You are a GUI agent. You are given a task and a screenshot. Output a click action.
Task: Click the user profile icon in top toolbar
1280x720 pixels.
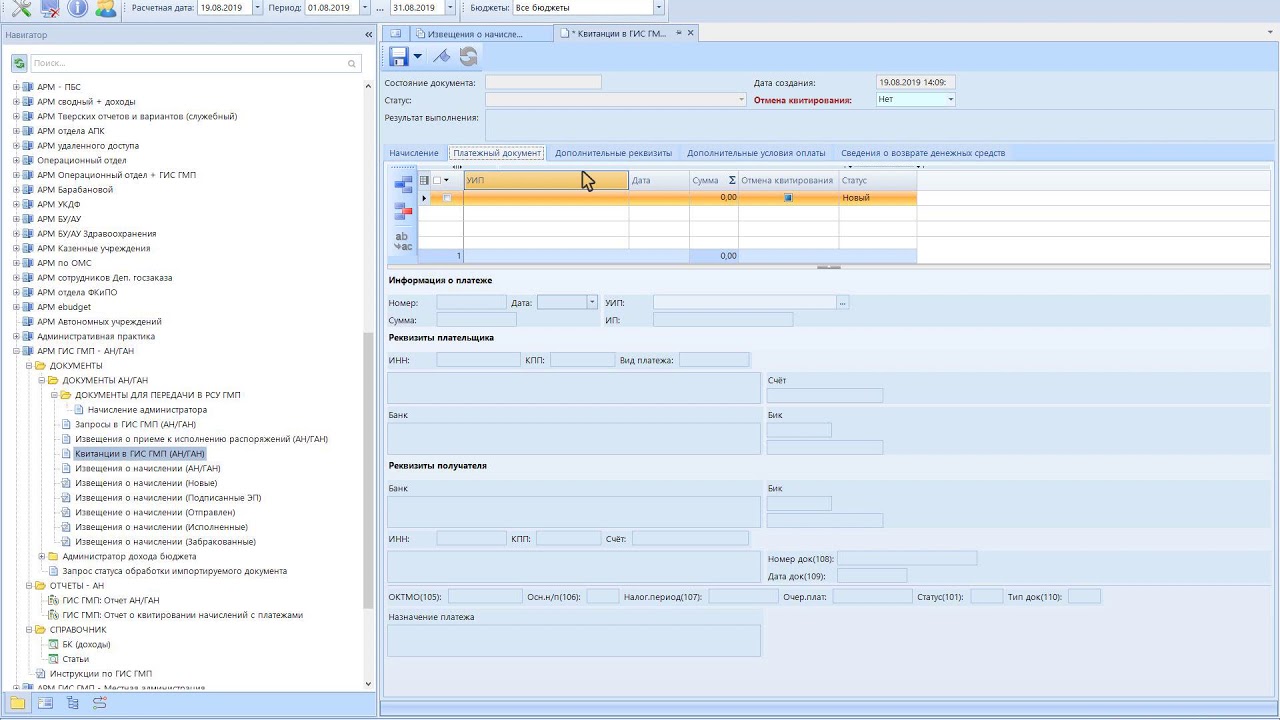(x=105, y=8)
